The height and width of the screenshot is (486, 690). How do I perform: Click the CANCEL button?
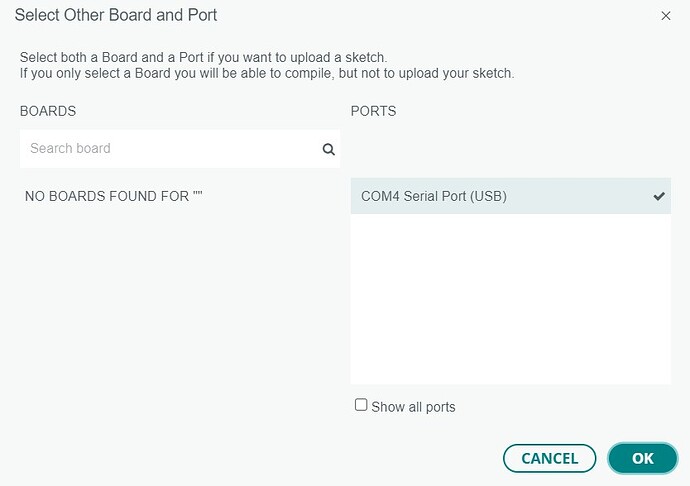[550, 458]
